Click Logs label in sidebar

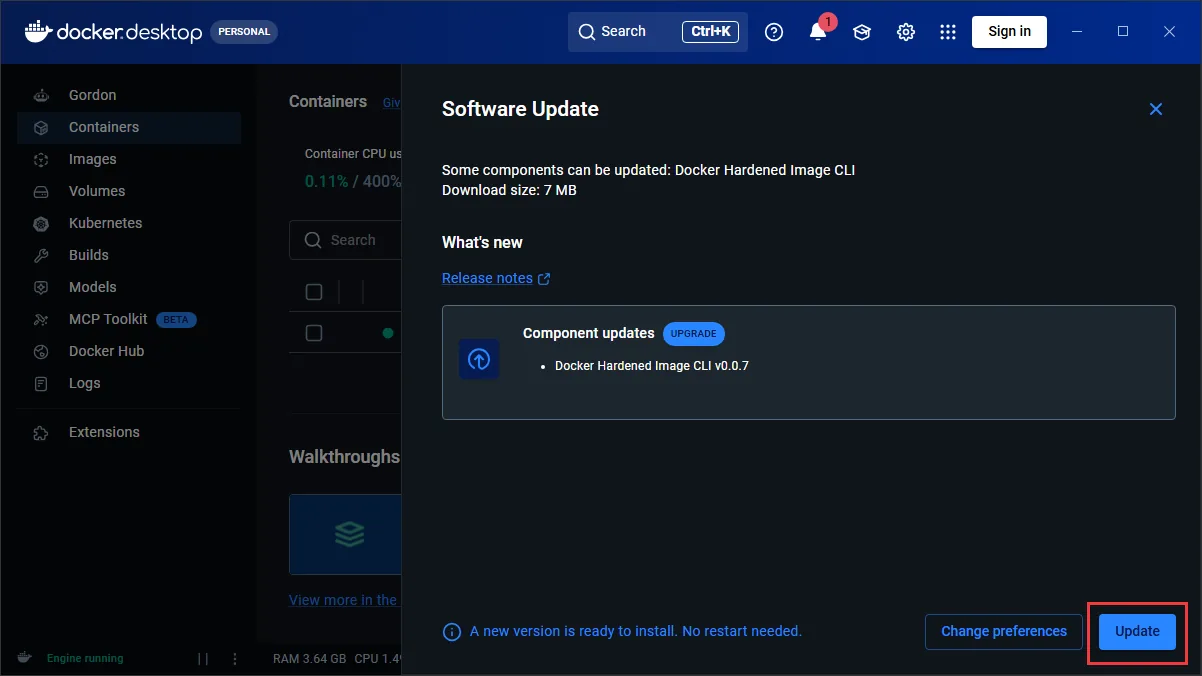[84, 383]
